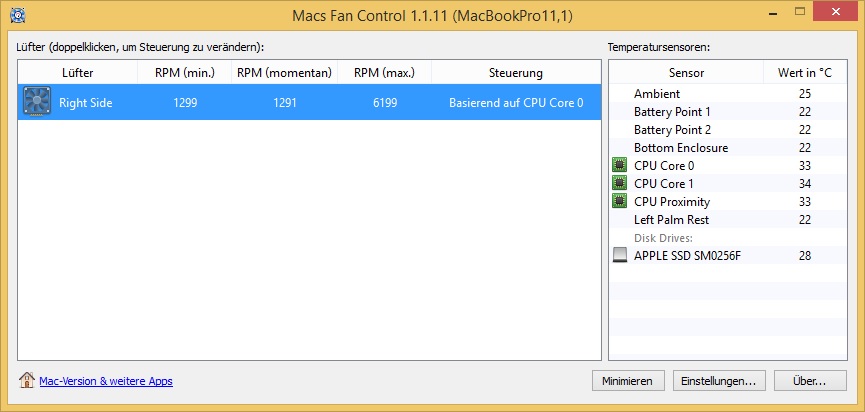Click the maximum RPM value 6199
This screenshot has height=412, width=865.
click(x=385, y=103)
